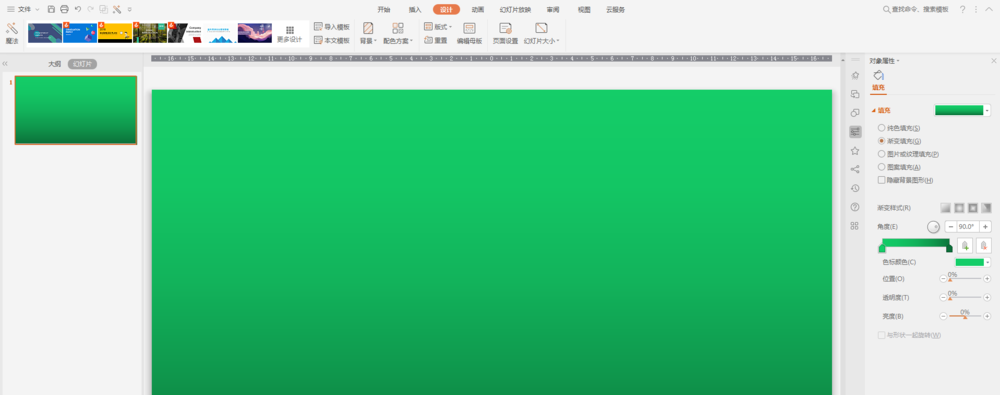The width and height of the screenshot is (1000, 395).
Task: Click the four-squares apps icon in the sidebar
Action: (855, 226)
